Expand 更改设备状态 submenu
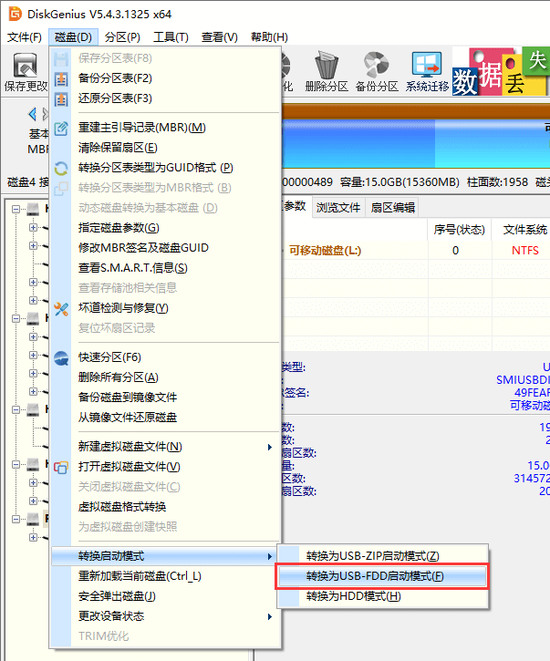550x661 pixels. (x=166, y=617)
